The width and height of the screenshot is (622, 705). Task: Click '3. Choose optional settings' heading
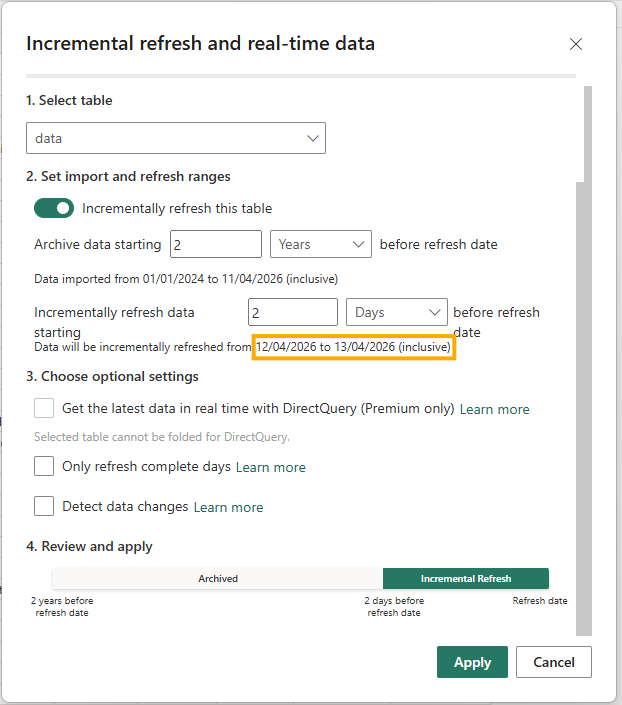point(112,376)
